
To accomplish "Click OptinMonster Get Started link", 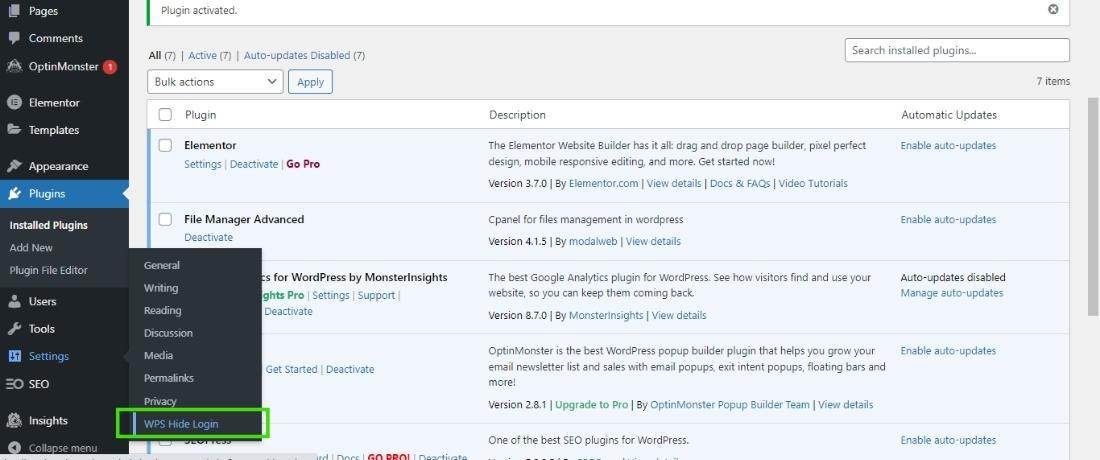I will pyautogui.click(x=291, y=369).
